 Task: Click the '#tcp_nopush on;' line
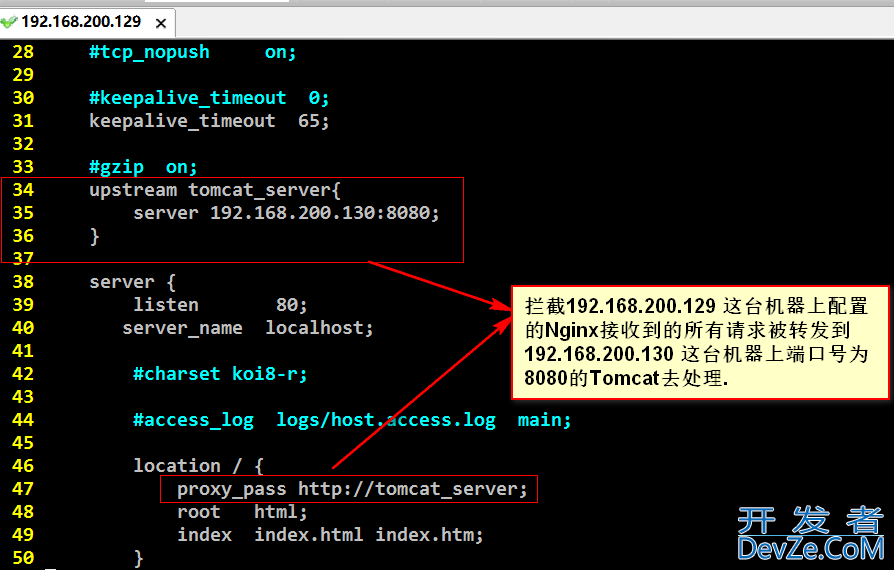pyautogui.click(x=193, y=52)
